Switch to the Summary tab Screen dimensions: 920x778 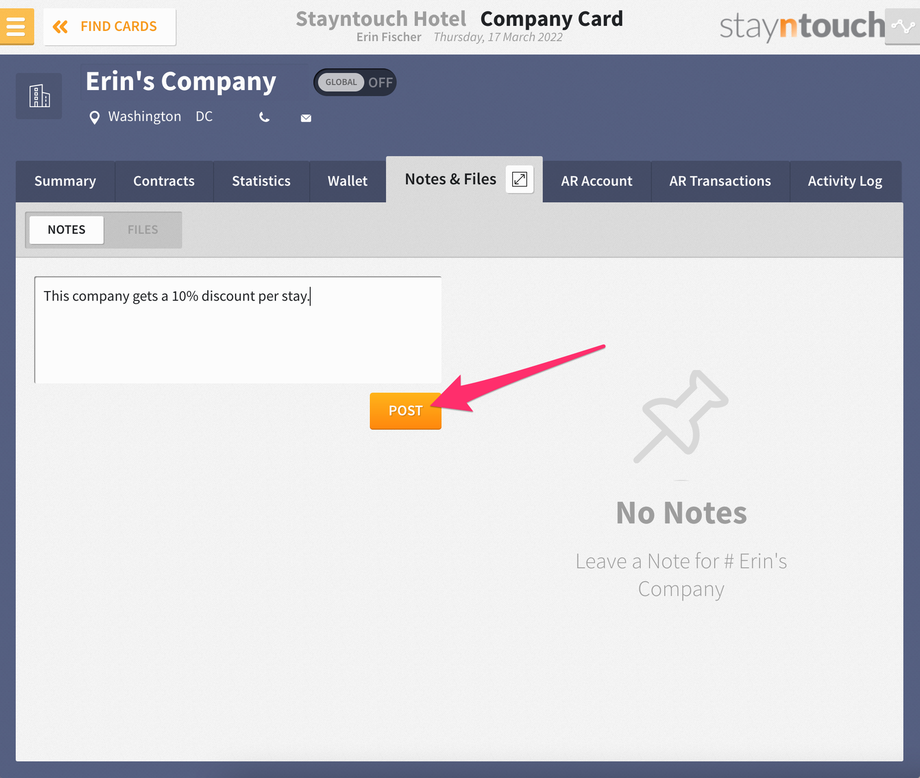tap(65, 181)
